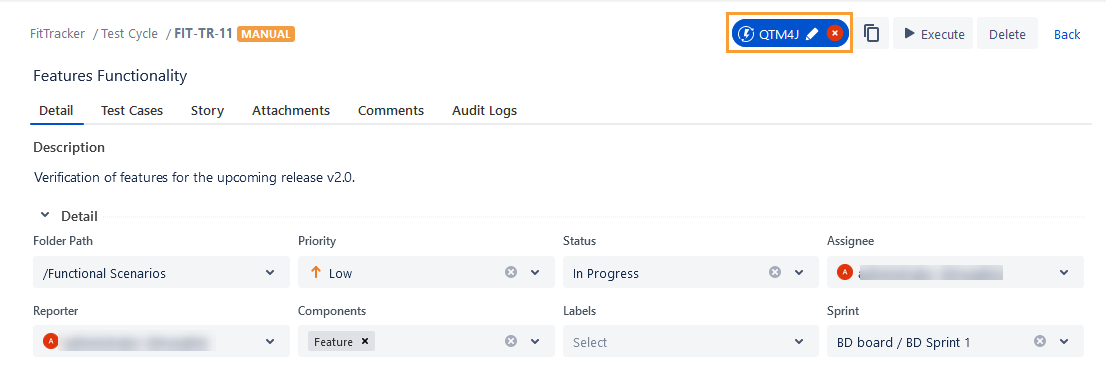Execute the test cycle

click(933, 33)
